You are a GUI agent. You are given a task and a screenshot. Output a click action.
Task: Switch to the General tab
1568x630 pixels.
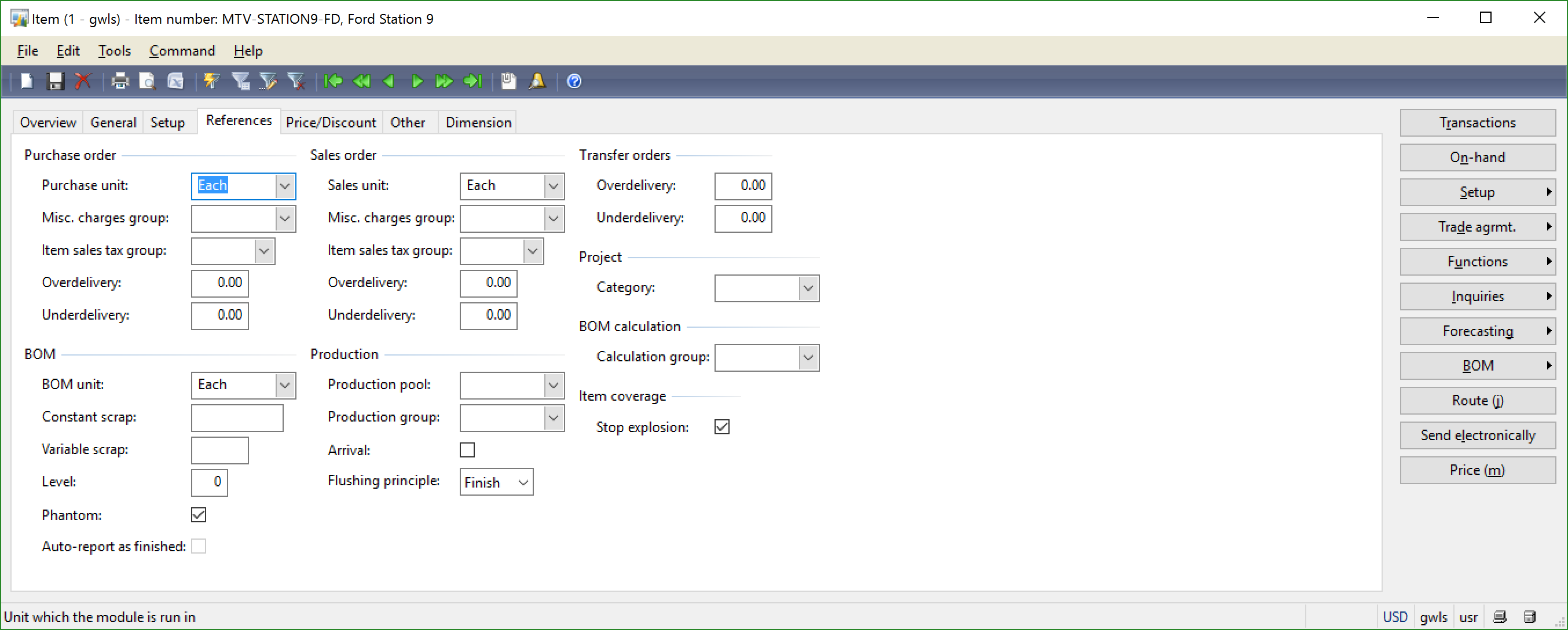tap(113, 122)
